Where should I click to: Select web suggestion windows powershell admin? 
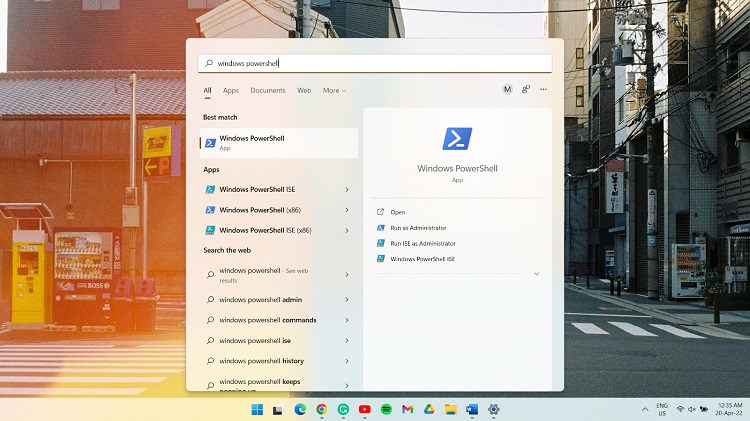tap(260, 300)
